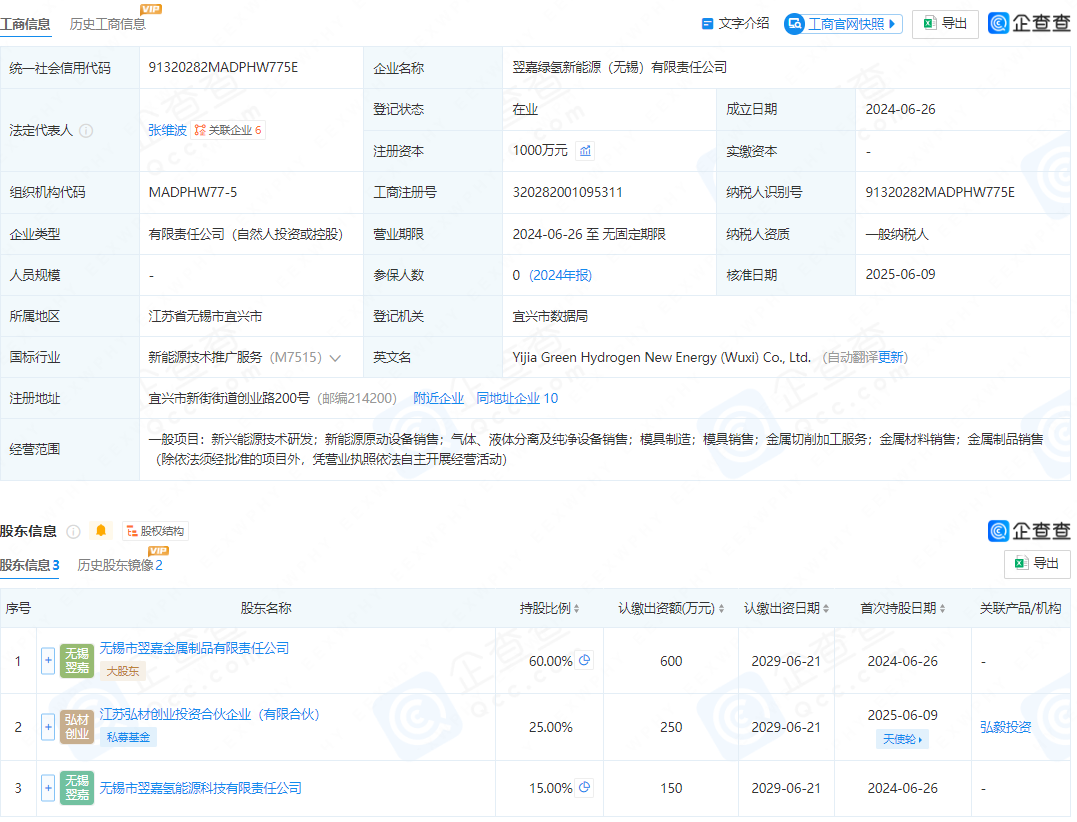
Task: Click logo of 无锡市翌嘉金属制品有限责任公司
Action: (77, 661)
